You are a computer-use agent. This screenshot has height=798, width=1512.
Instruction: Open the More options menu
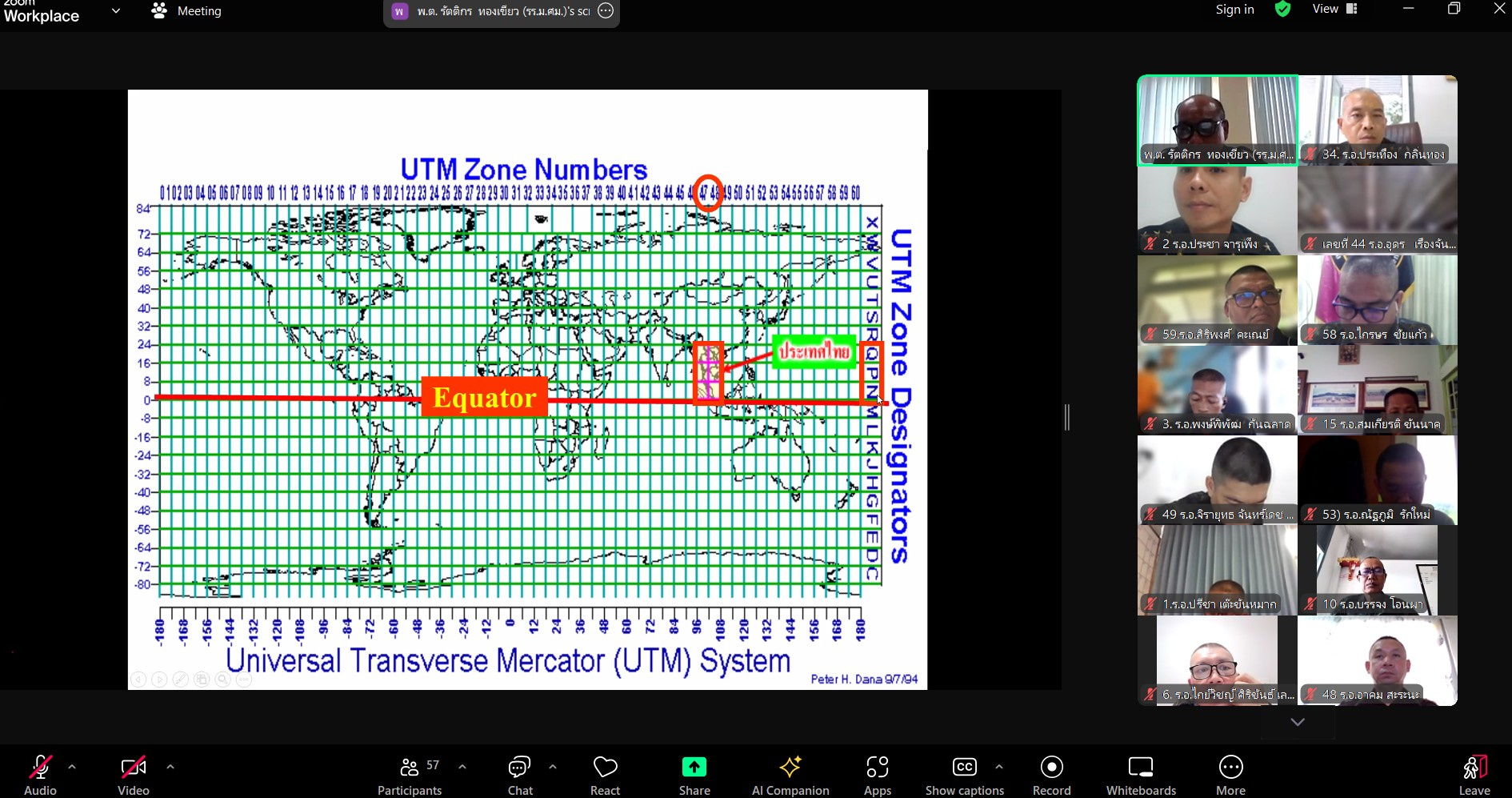[x=1230, y=774]
